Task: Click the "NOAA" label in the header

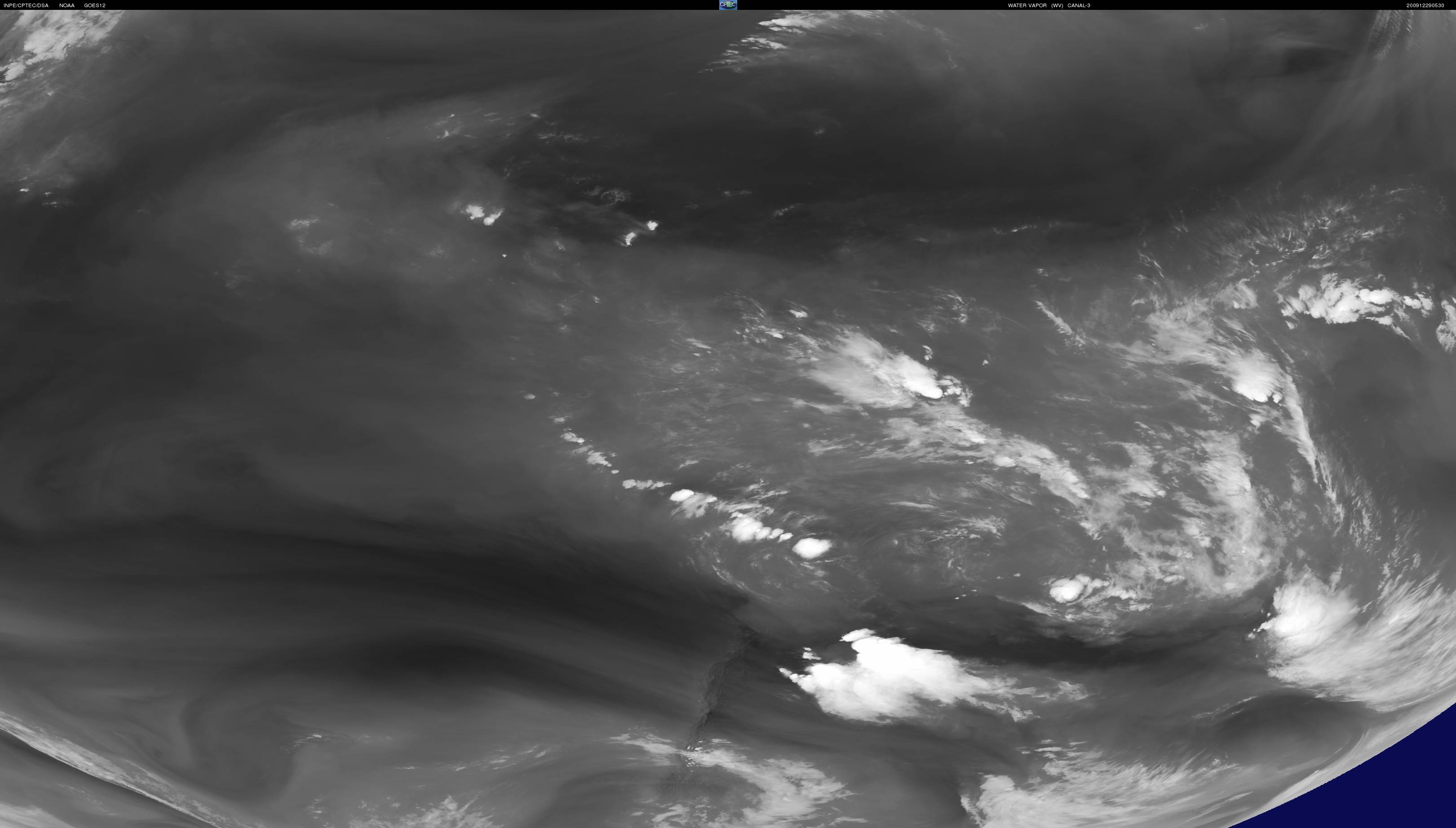Action: tap(66, 6)
